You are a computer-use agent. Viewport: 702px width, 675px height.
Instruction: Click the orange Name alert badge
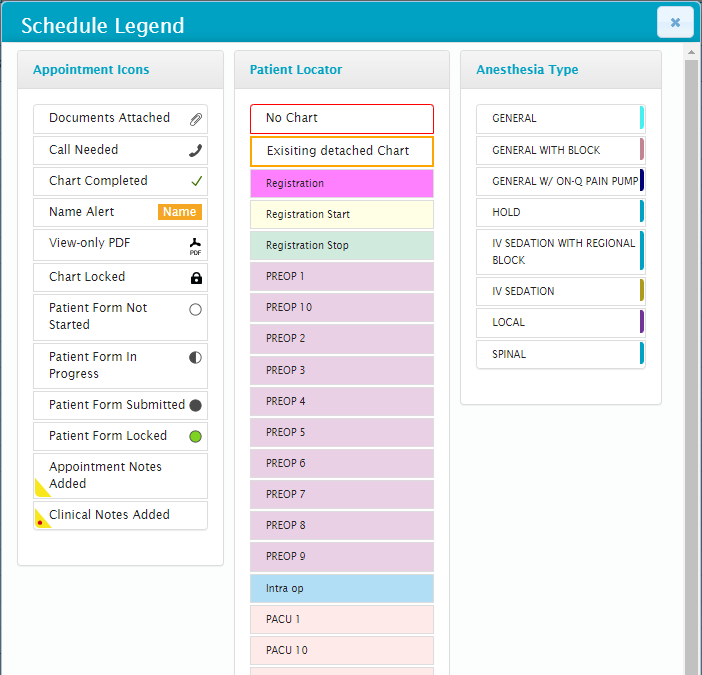coord(180,212)
